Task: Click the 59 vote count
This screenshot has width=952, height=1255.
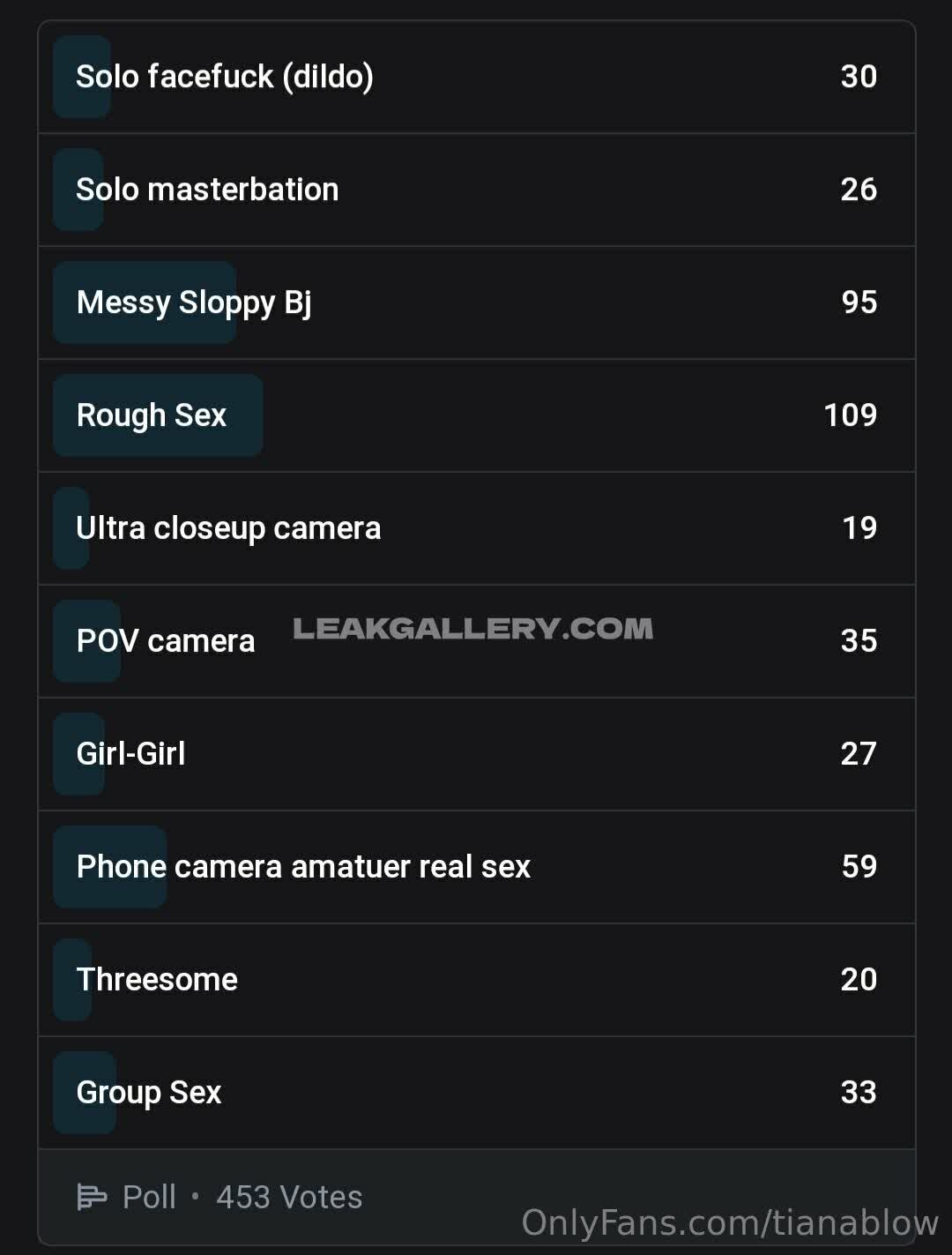Action: pyautogui.click(x=859, y=867)
